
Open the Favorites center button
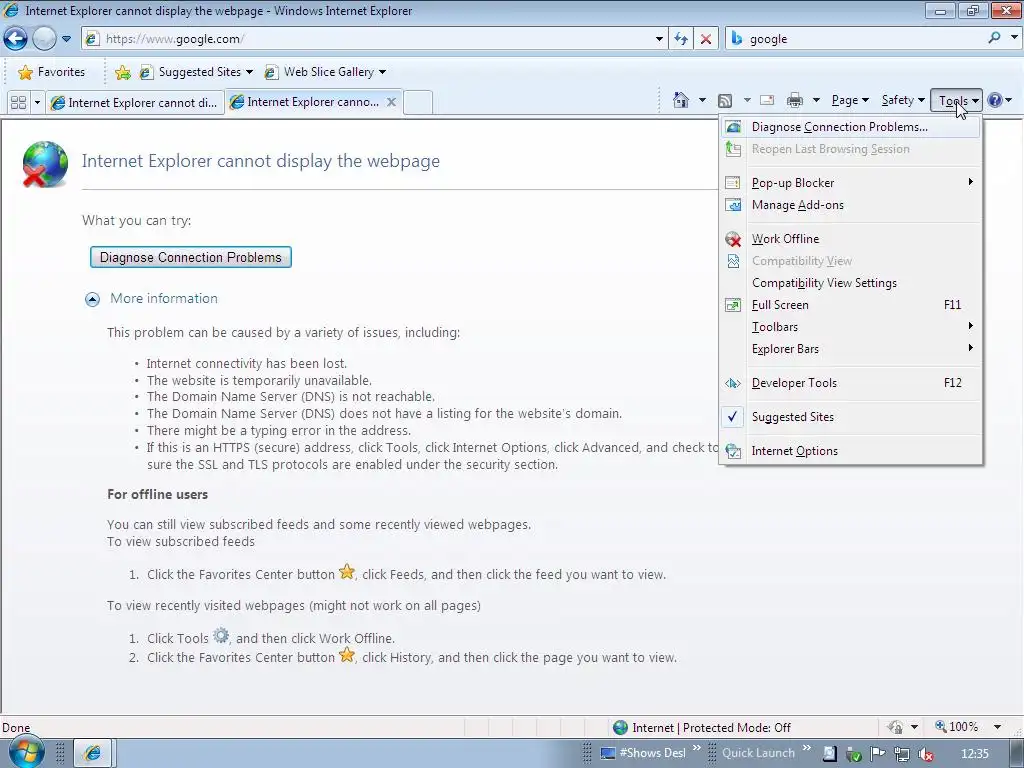pyautogui.click(x=52, y=72)
